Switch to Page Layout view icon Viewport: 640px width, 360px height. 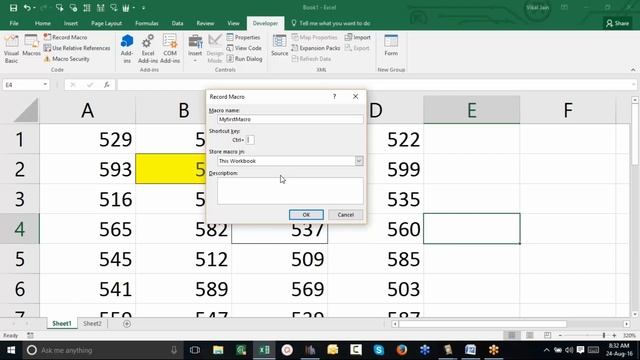tap(530, 335)
